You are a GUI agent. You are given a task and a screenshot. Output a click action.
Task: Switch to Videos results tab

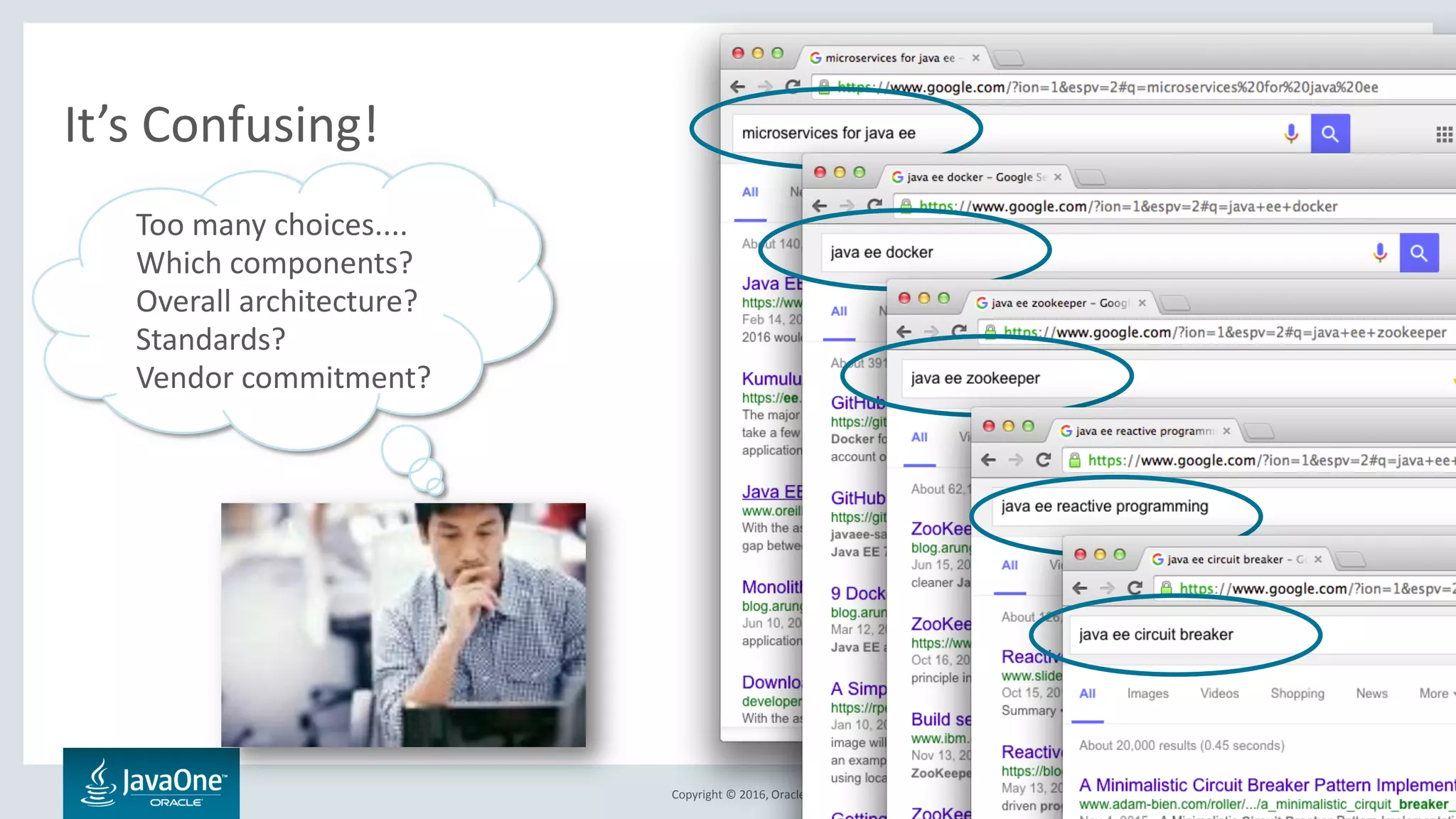[1219, 693]
